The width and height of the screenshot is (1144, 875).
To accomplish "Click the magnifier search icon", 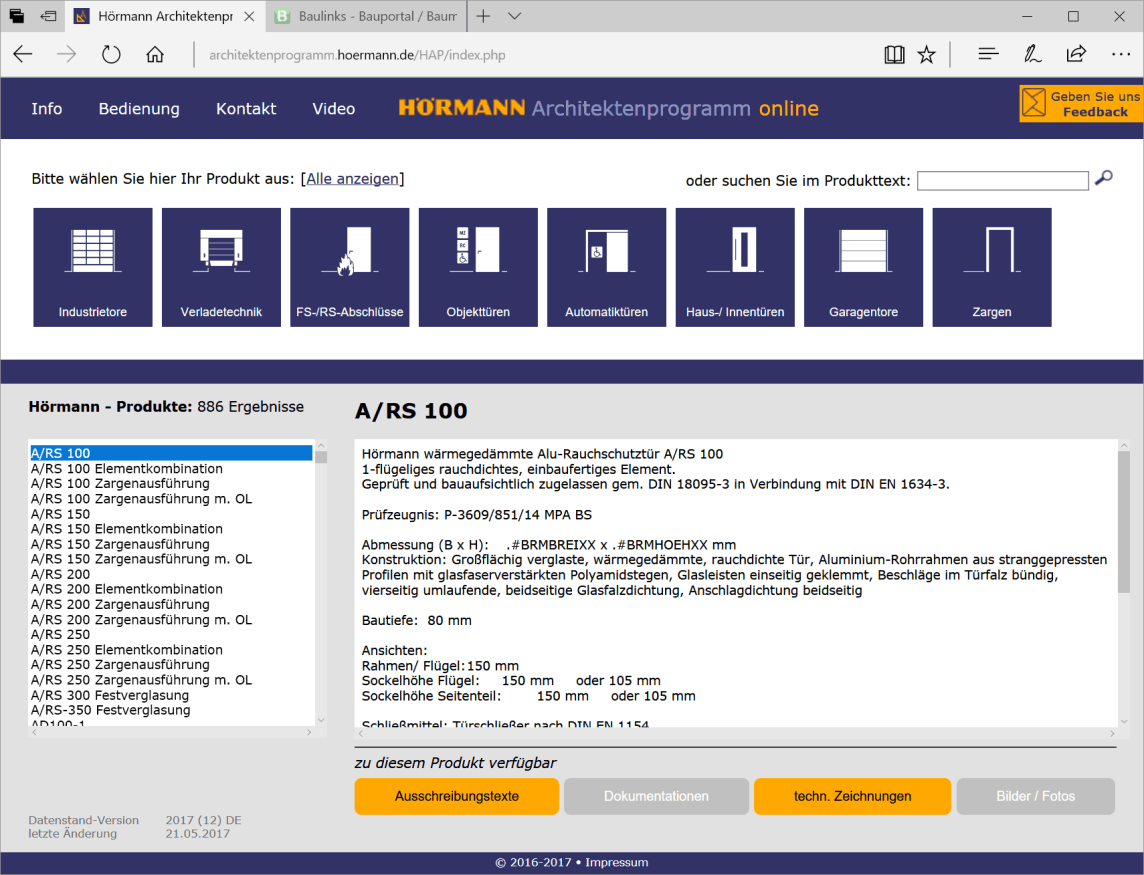I will point(1104,178).
